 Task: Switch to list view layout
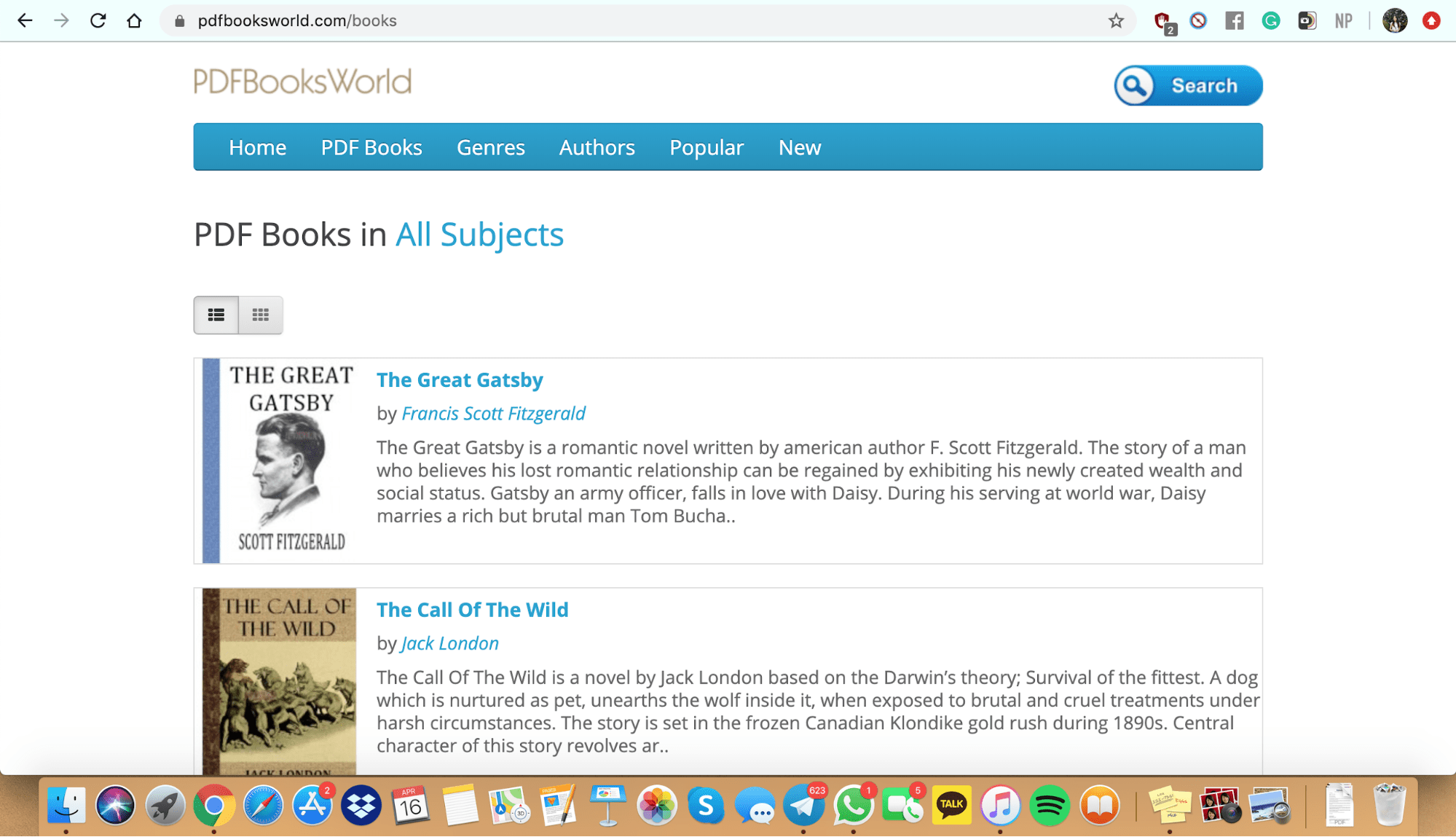click(x=216, y=315)
